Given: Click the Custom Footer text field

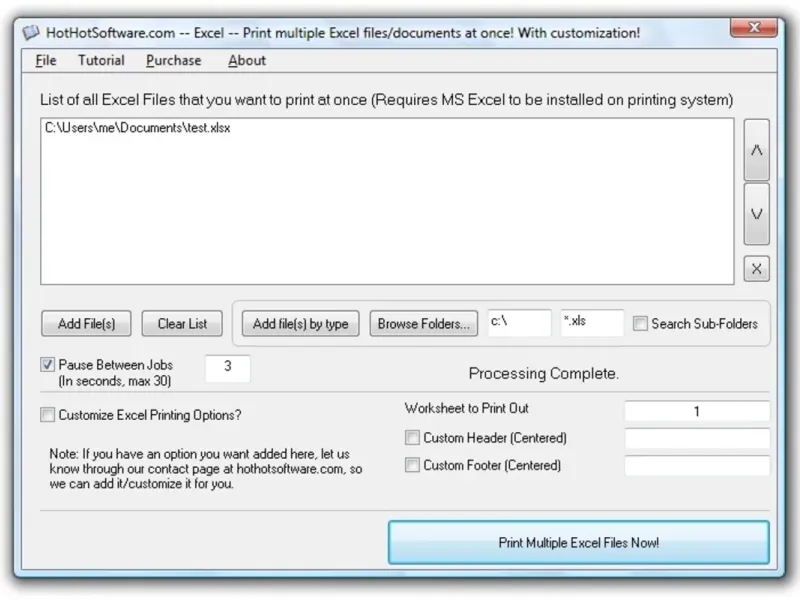Looking at the screenshot, I should pos(697,465).
